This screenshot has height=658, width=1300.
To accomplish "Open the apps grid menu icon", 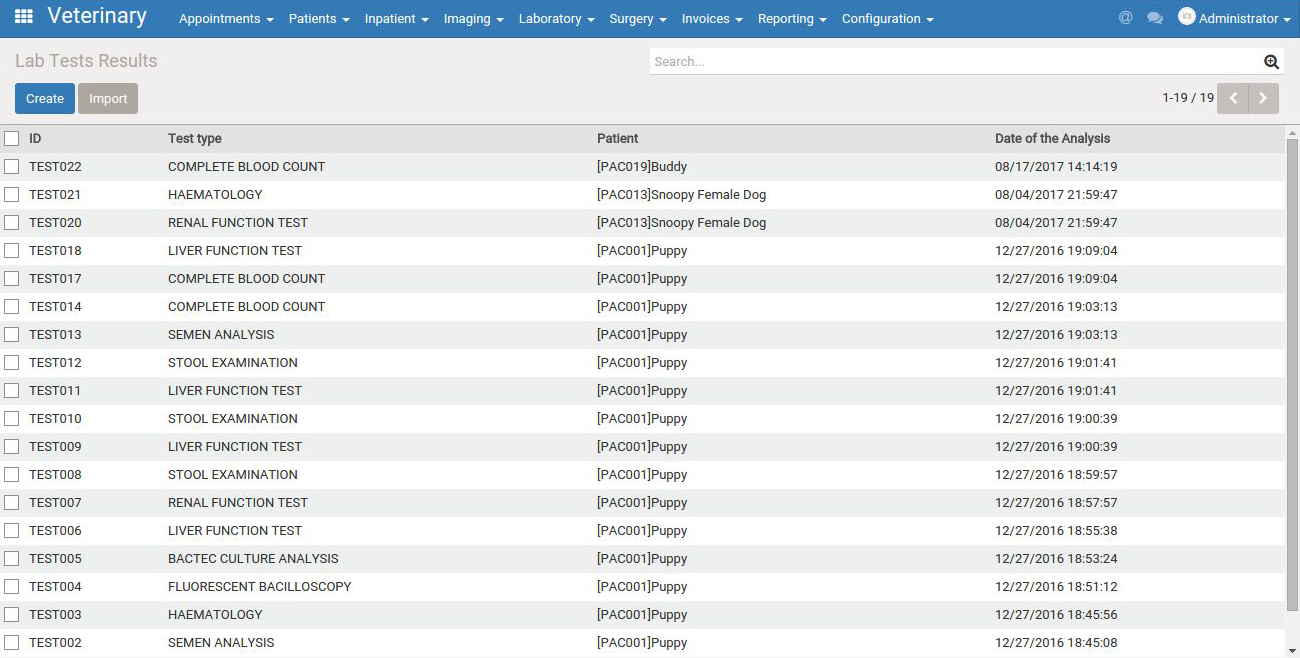I will click(24, 17).
